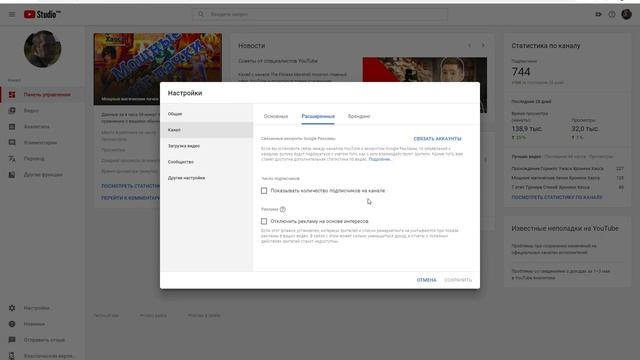The height and width of the screenshot is (360, 640).
Task: Click the 744 subscriber count
Action: [521, 72]
